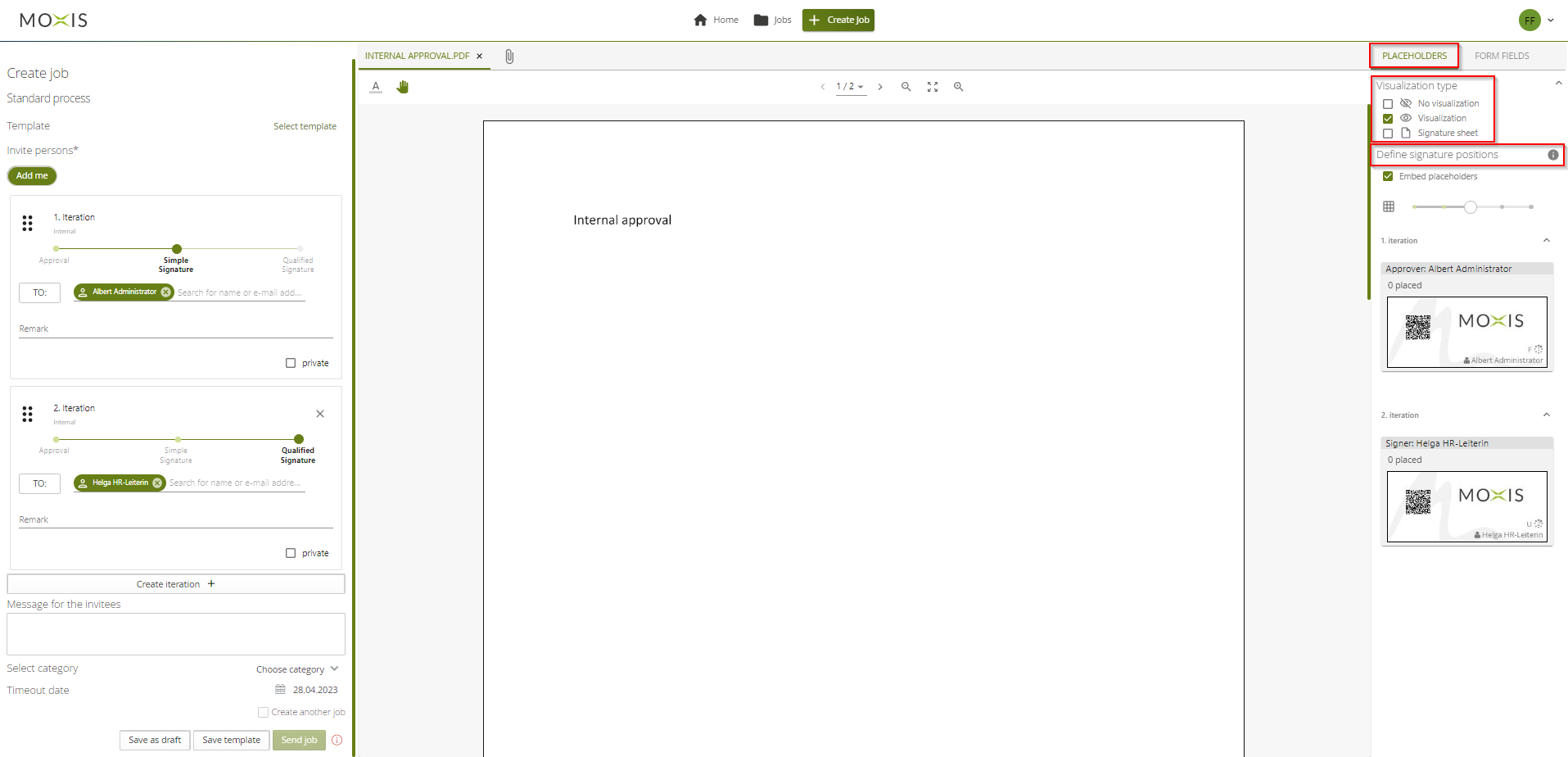
Task: Adjust the placeholder grid size slider
Action: [x=1471, y=207]
